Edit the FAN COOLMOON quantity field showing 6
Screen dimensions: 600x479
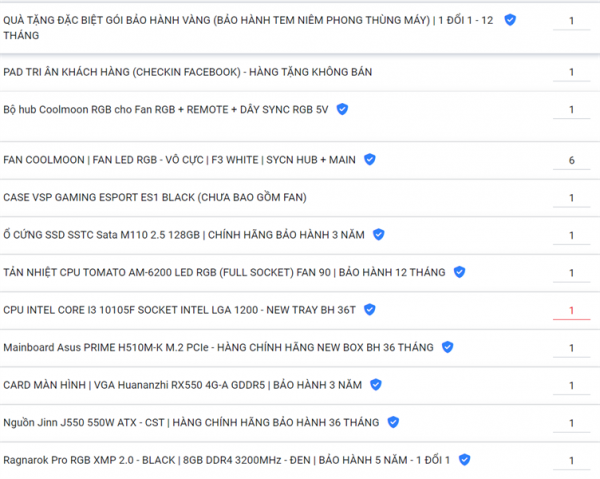pyautogui.click(x=571, y=160)
